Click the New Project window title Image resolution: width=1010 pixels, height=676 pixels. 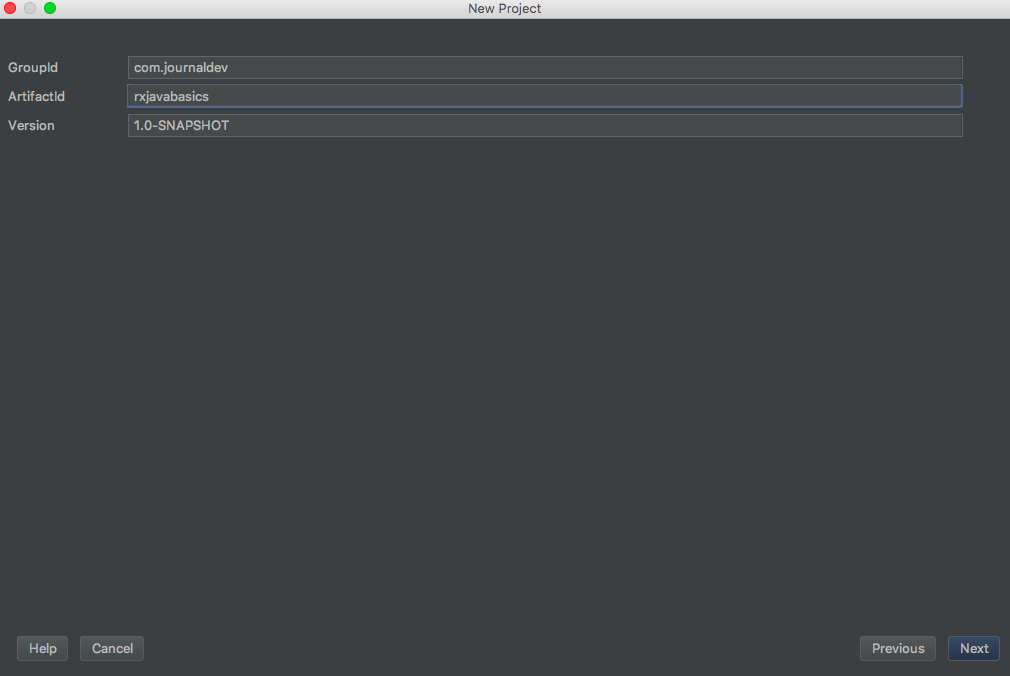tap(504, 8)
